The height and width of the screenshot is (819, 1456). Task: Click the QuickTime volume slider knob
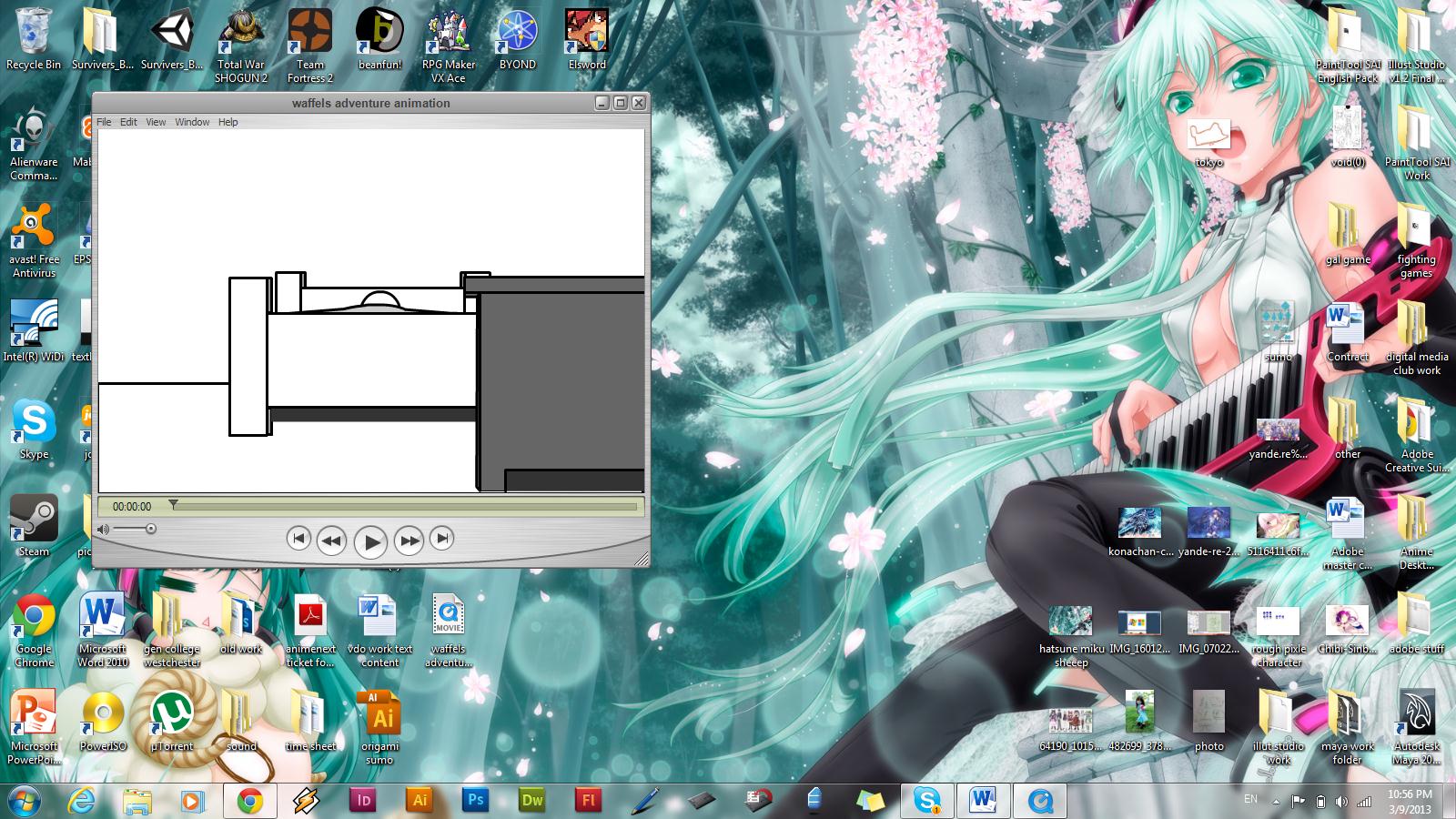pyautogui.click(x=151, y=529)
